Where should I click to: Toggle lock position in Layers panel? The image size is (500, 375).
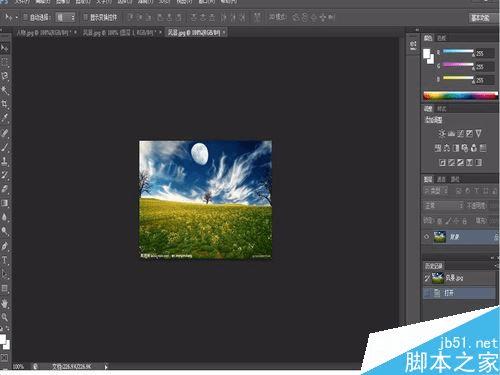point(456,221)
